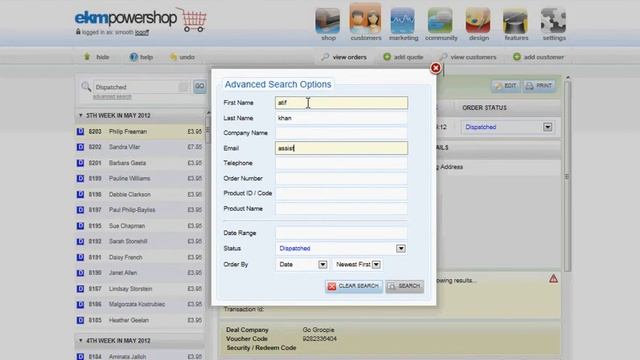Viewport: 640px width, 360px height.
Task: Click the magnifier icon in order search
Action: (86, 87)
